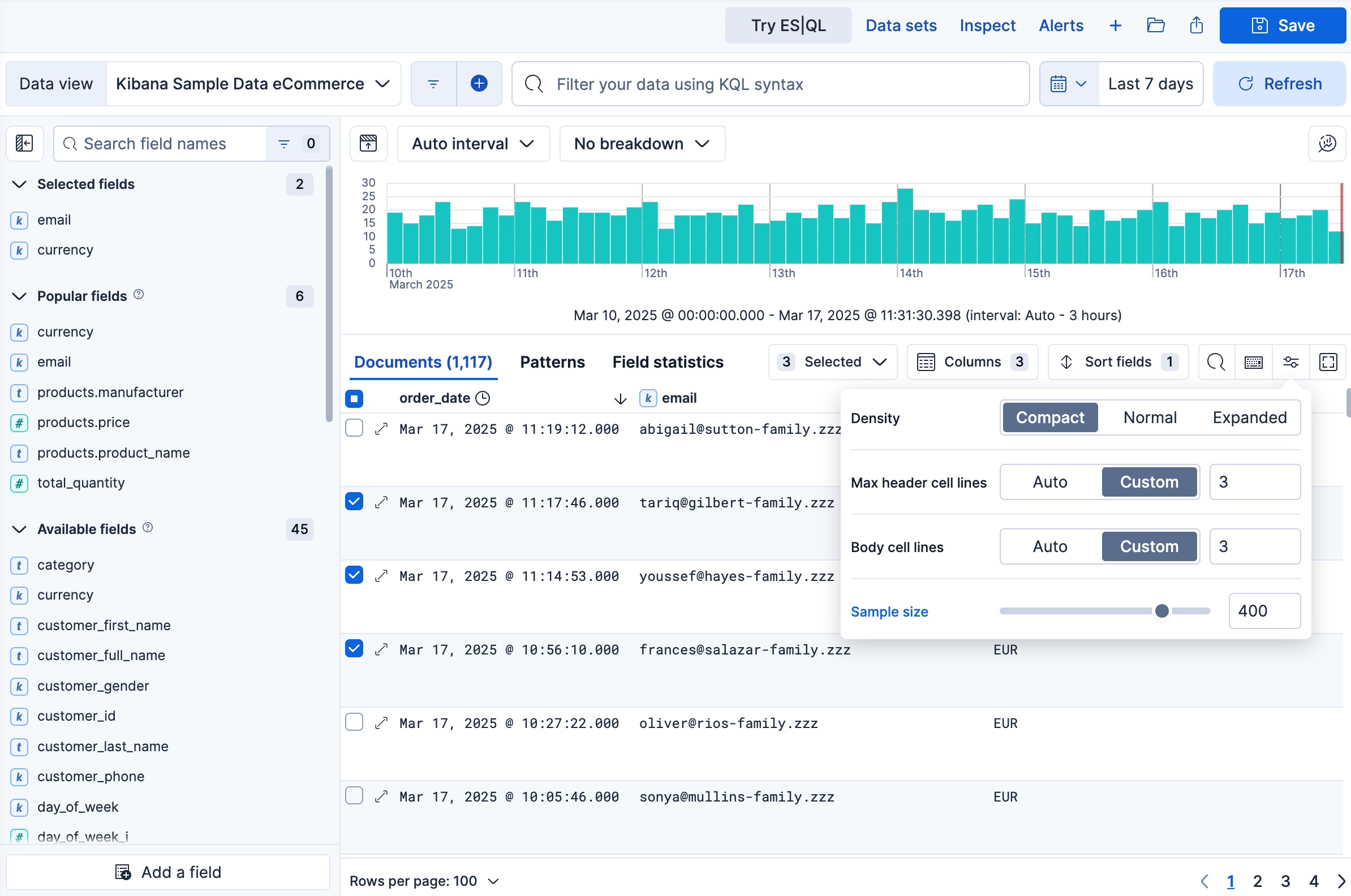Go to previous page arrow

point(1204,881)
